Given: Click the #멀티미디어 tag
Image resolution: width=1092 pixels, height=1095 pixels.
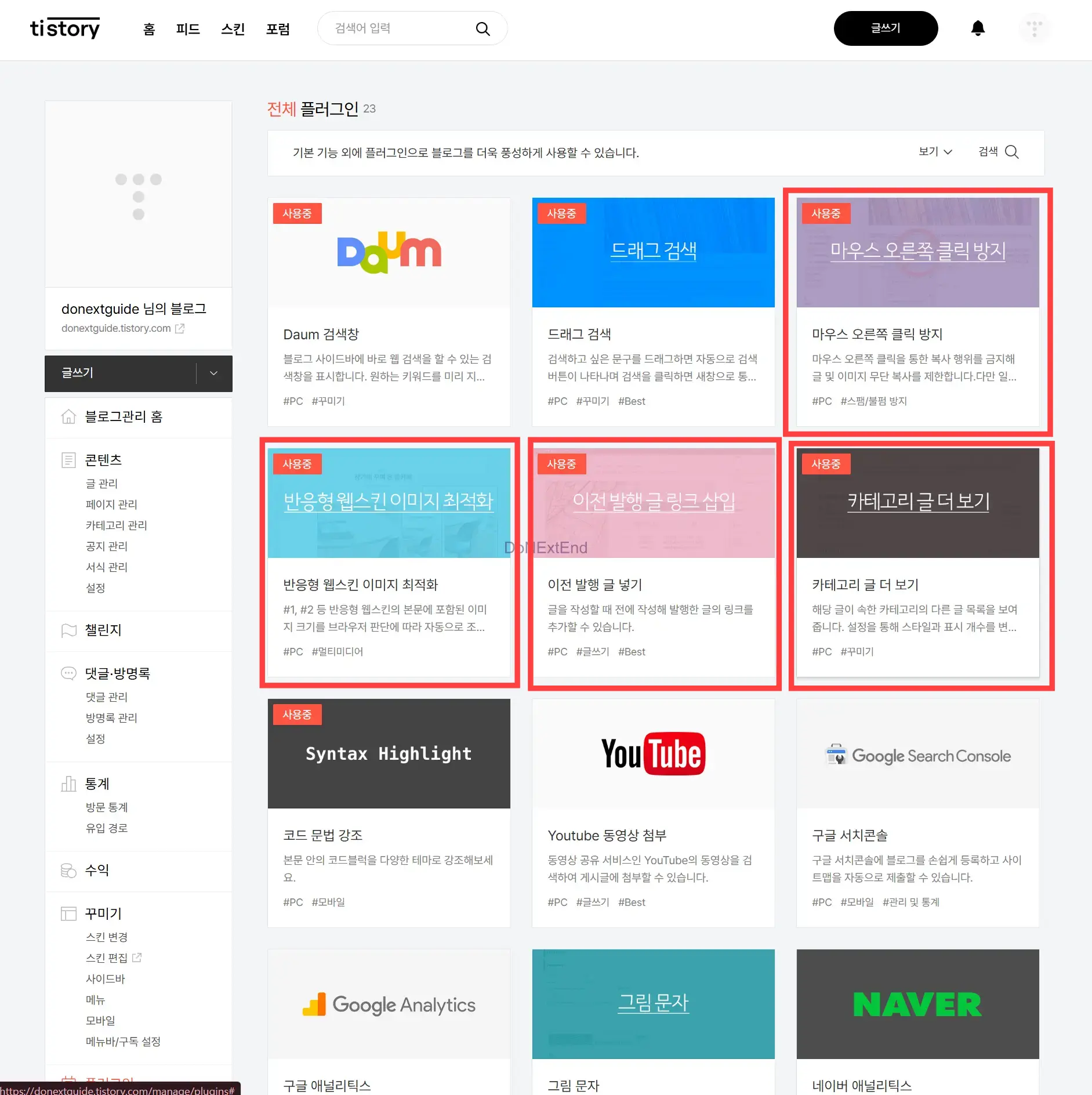Looking at the screenshot, I should click(338, 652).
